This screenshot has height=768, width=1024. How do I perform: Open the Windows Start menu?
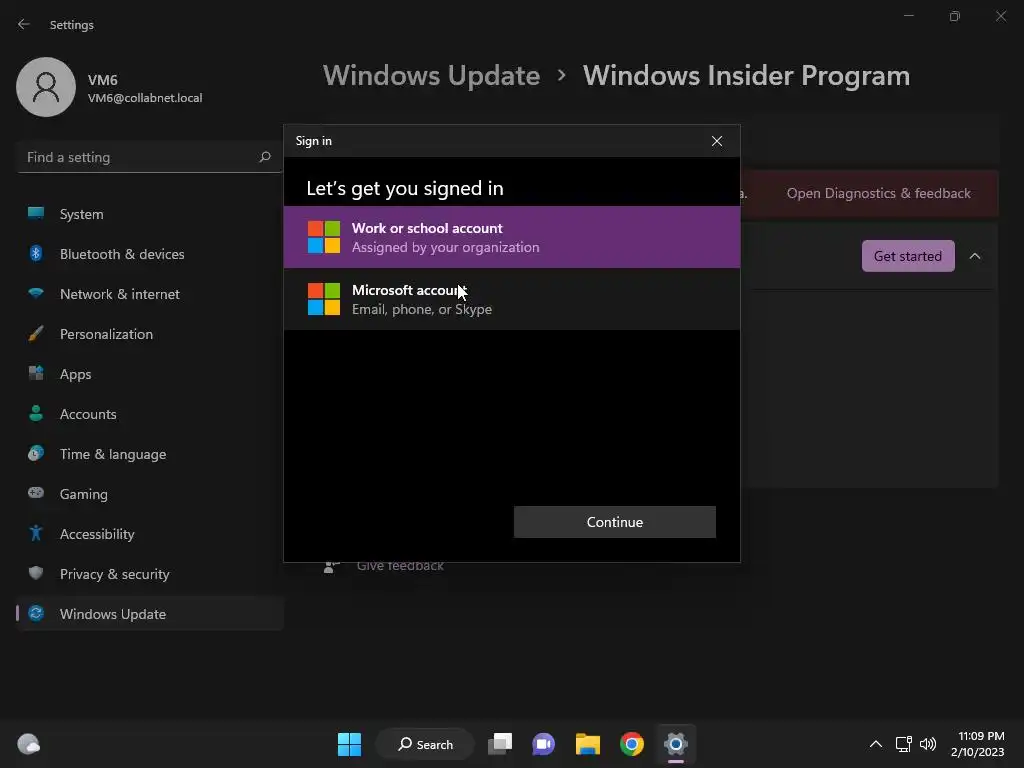pyautogui.click(x=349, y=744)
